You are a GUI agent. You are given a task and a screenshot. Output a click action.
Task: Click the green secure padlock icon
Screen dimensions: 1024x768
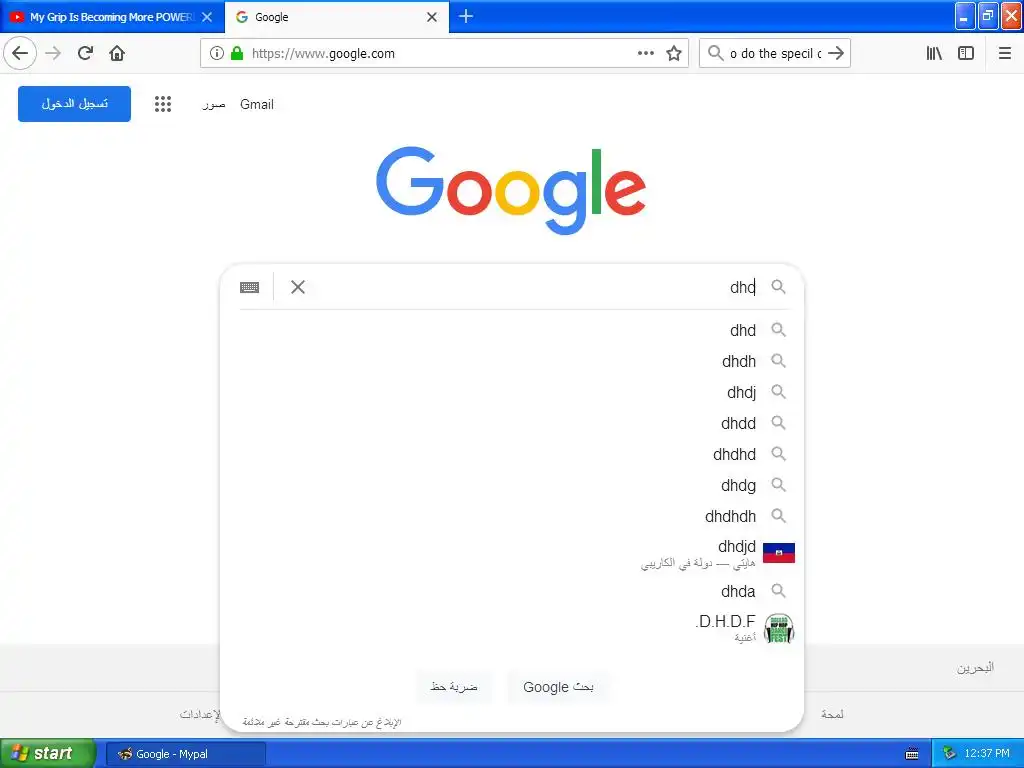237,53
